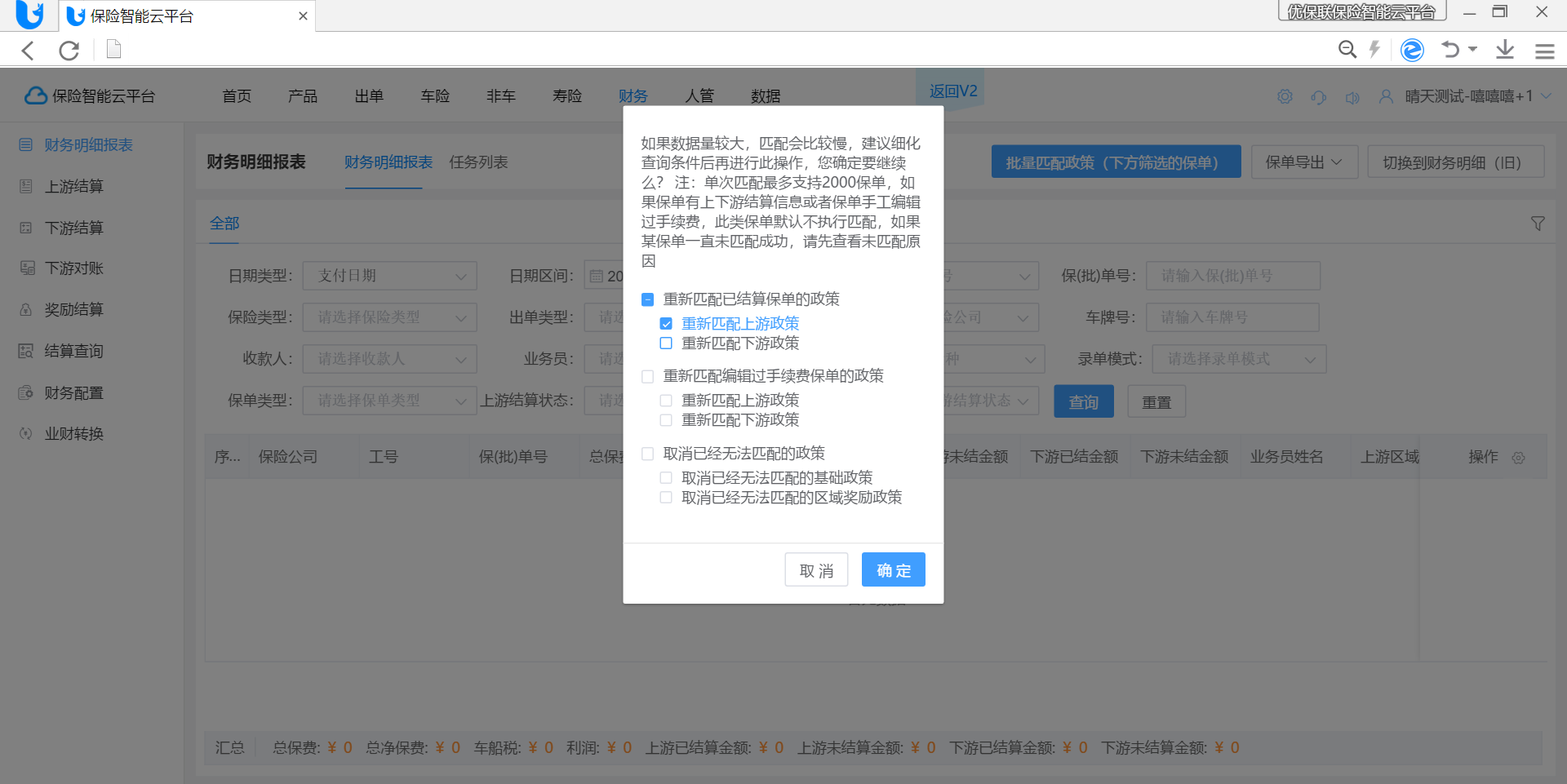This screenshot has height=784, width=1567.
Task: Click the 财务明细报表 sidebar icon
Action: 26,145
